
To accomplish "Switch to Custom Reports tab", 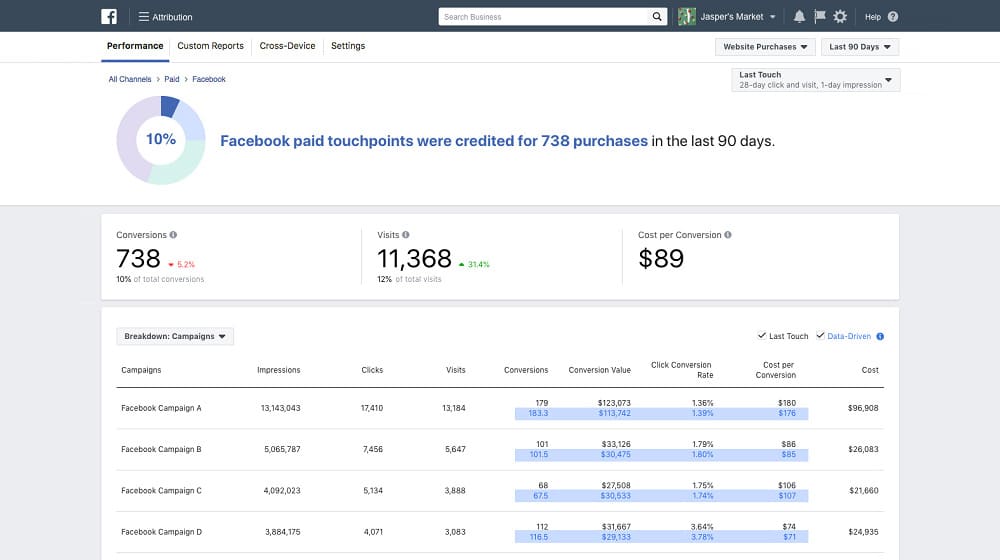I will click(x=210, y=46).
